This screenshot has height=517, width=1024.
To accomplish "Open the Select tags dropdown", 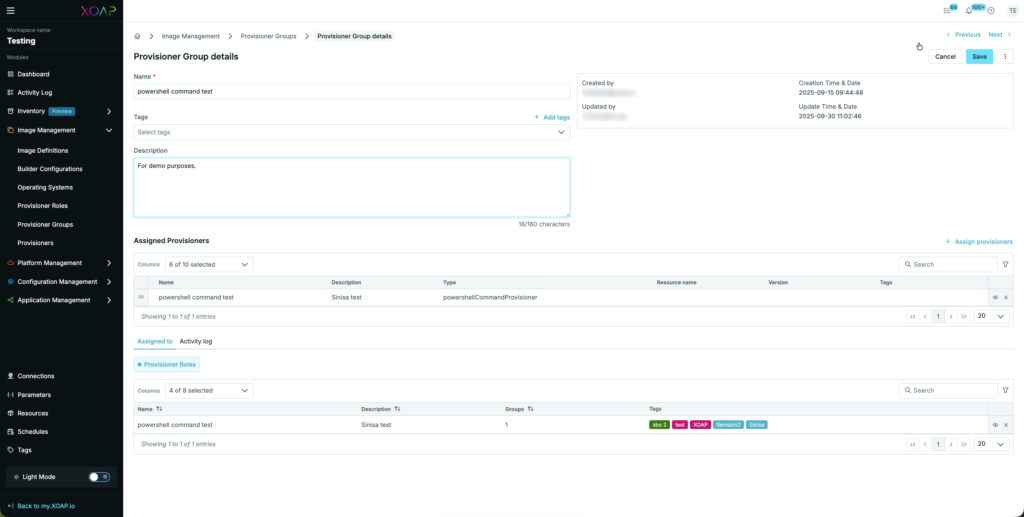I will 351,132.
